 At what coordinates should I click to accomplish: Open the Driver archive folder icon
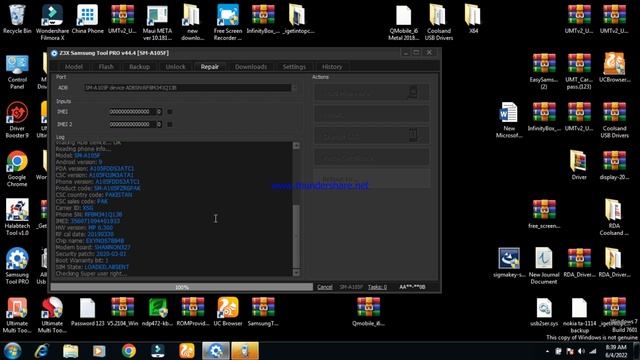pyautogui.click(x=579, y=165)
